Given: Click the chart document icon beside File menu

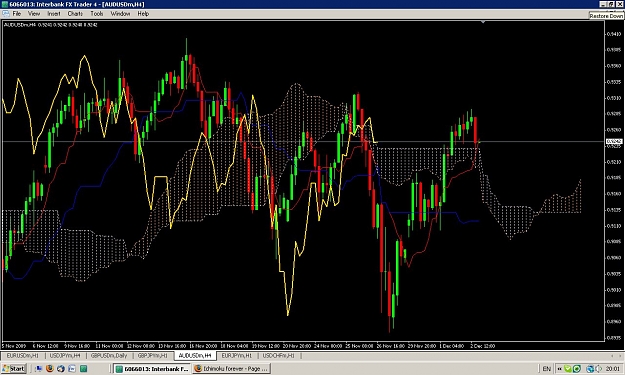Looking at the screenshot, I should tap(6, 14).
